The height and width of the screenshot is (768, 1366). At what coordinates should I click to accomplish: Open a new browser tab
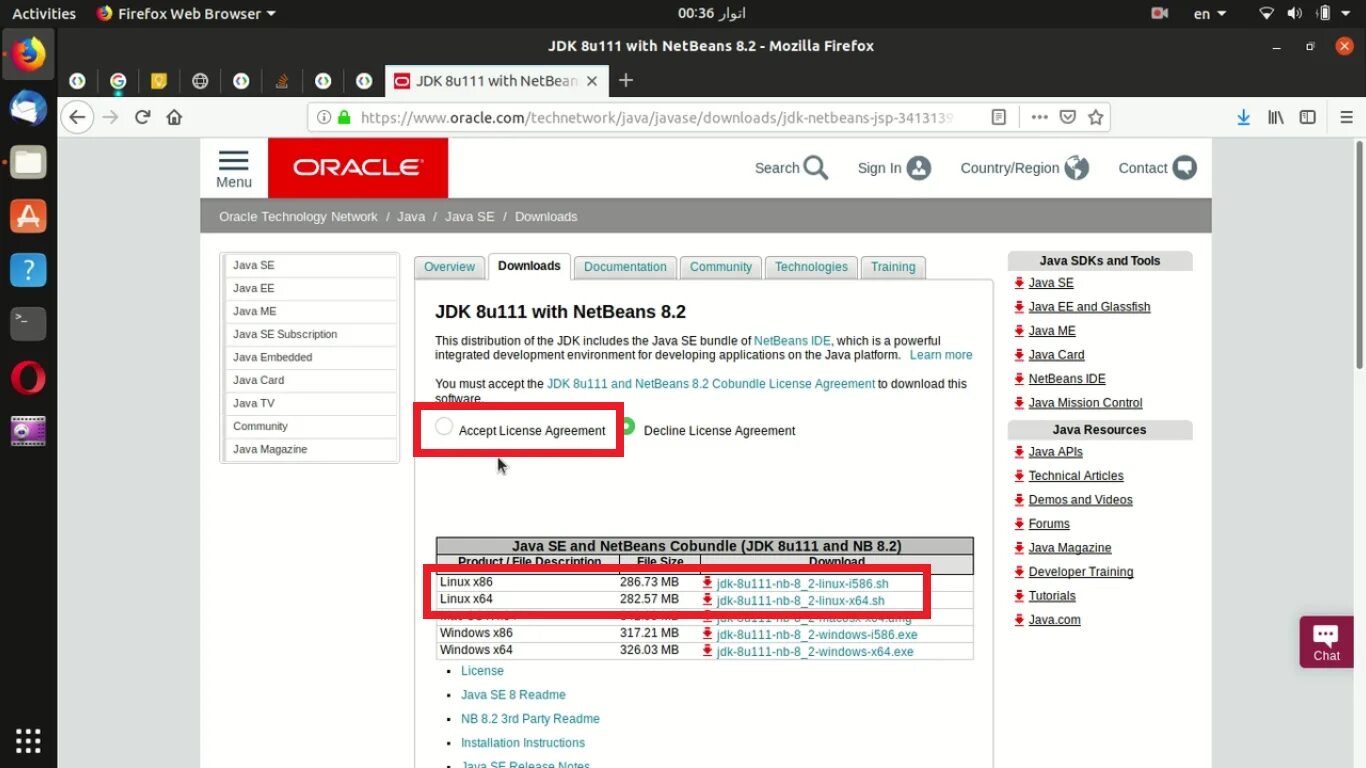[x=626, y=80]
